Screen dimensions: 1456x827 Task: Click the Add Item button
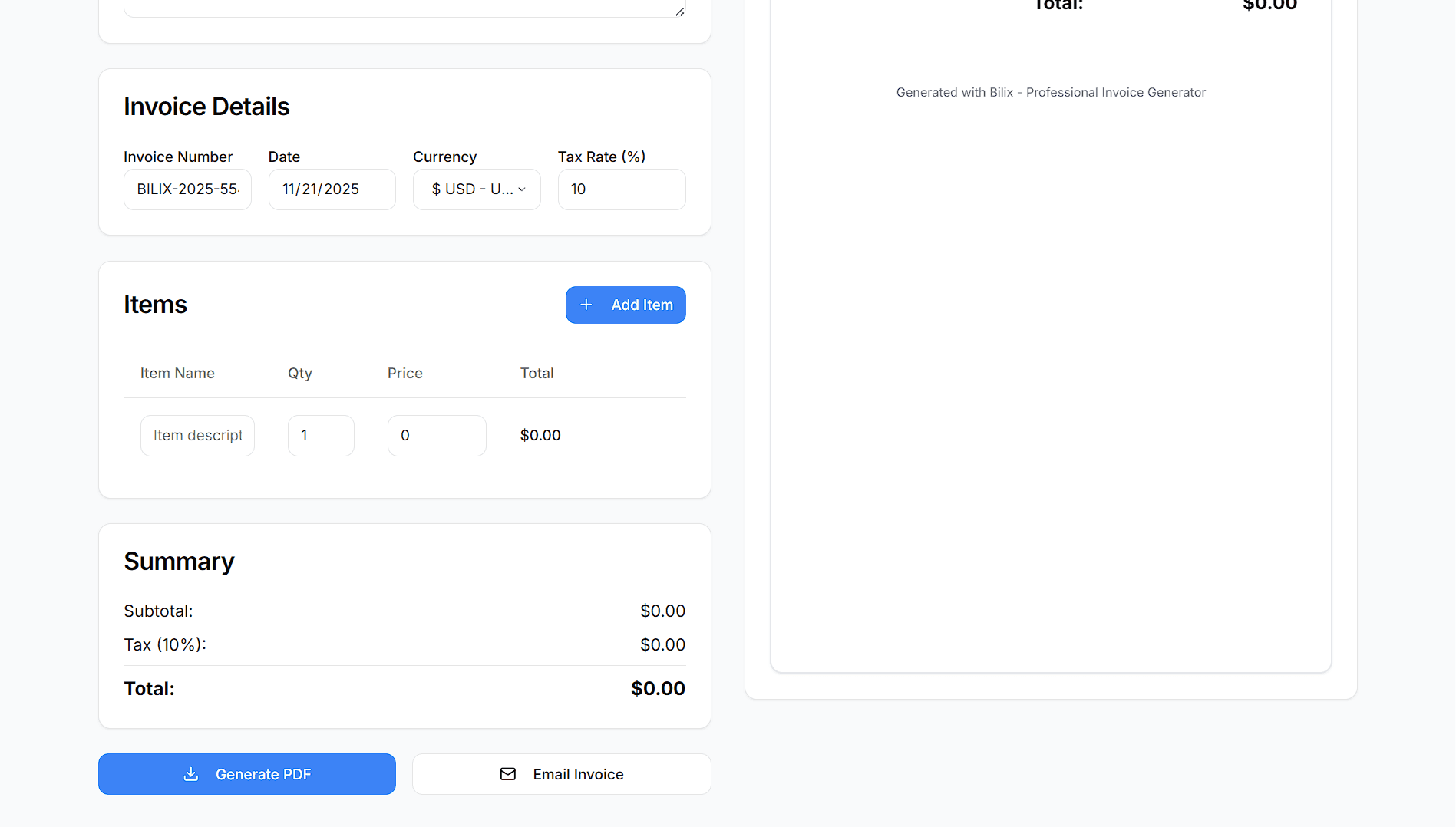pyautogui.click(x=626, y=305)
